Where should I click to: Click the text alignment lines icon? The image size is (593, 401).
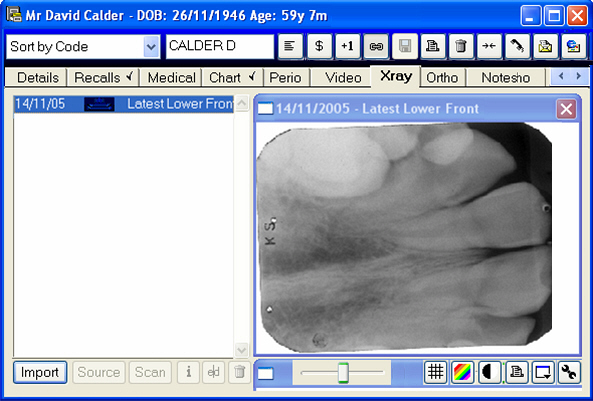290,46
